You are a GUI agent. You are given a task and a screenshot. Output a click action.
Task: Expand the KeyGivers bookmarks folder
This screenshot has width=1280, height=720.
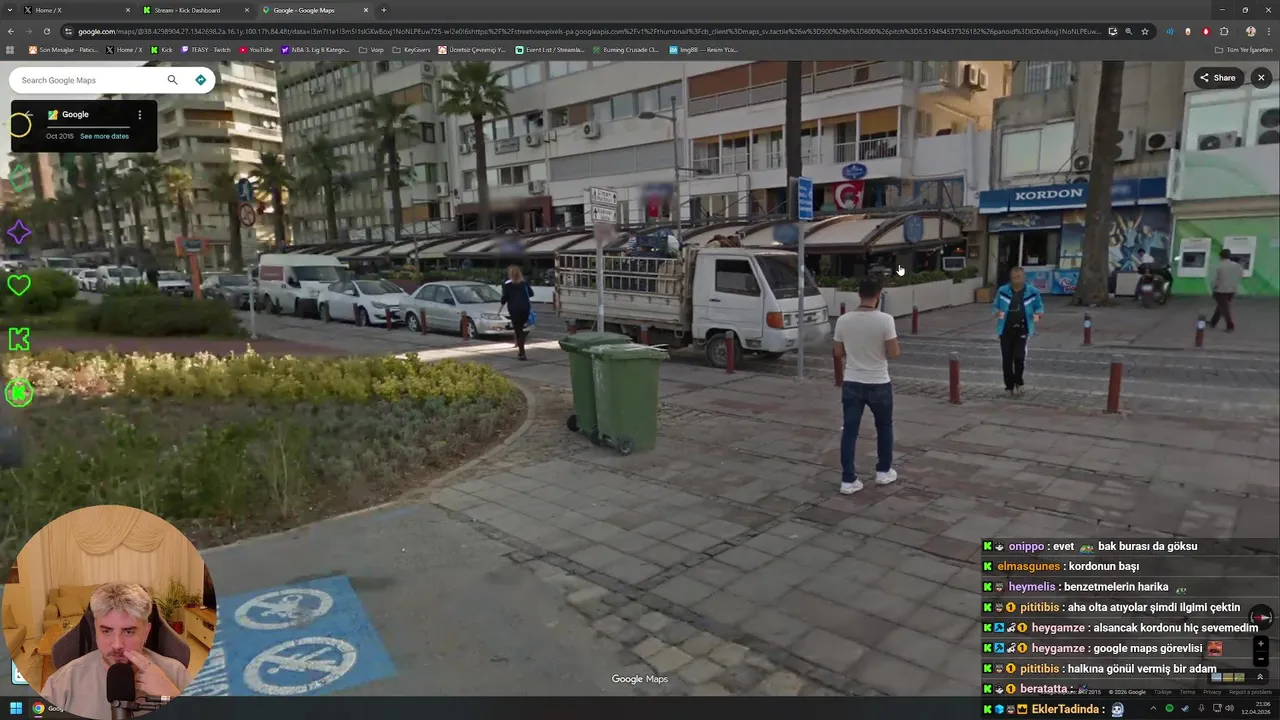[411, 49]
